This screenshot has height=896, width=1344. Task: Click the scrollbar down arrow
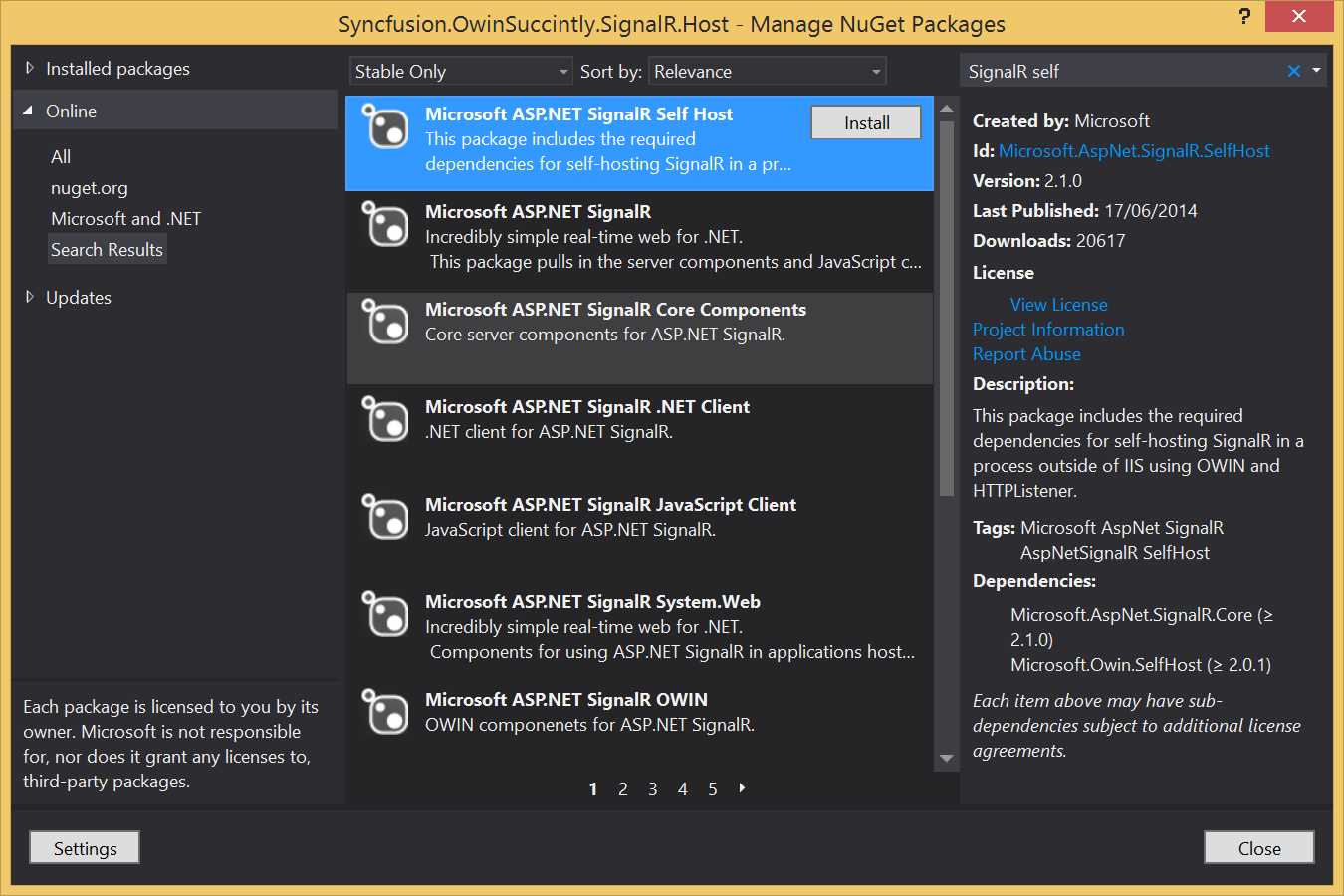coord(947,758)
